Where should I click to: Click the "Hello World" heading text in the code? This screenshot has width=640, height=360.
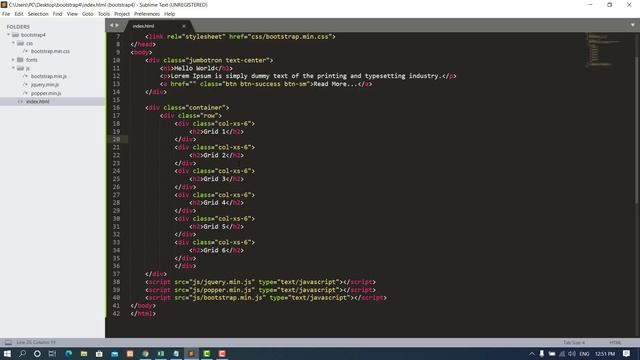(x=194, y=68)
